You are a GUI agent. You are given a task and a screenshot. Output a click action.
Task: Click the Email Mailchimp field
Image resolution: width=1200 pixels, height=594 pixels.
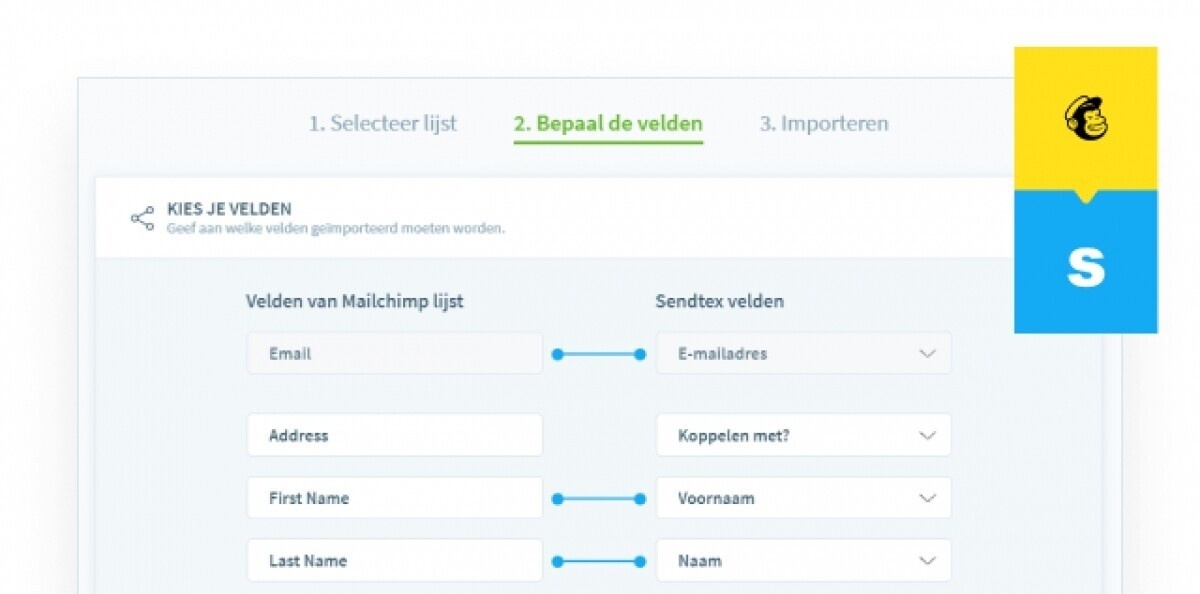(394, 354)
